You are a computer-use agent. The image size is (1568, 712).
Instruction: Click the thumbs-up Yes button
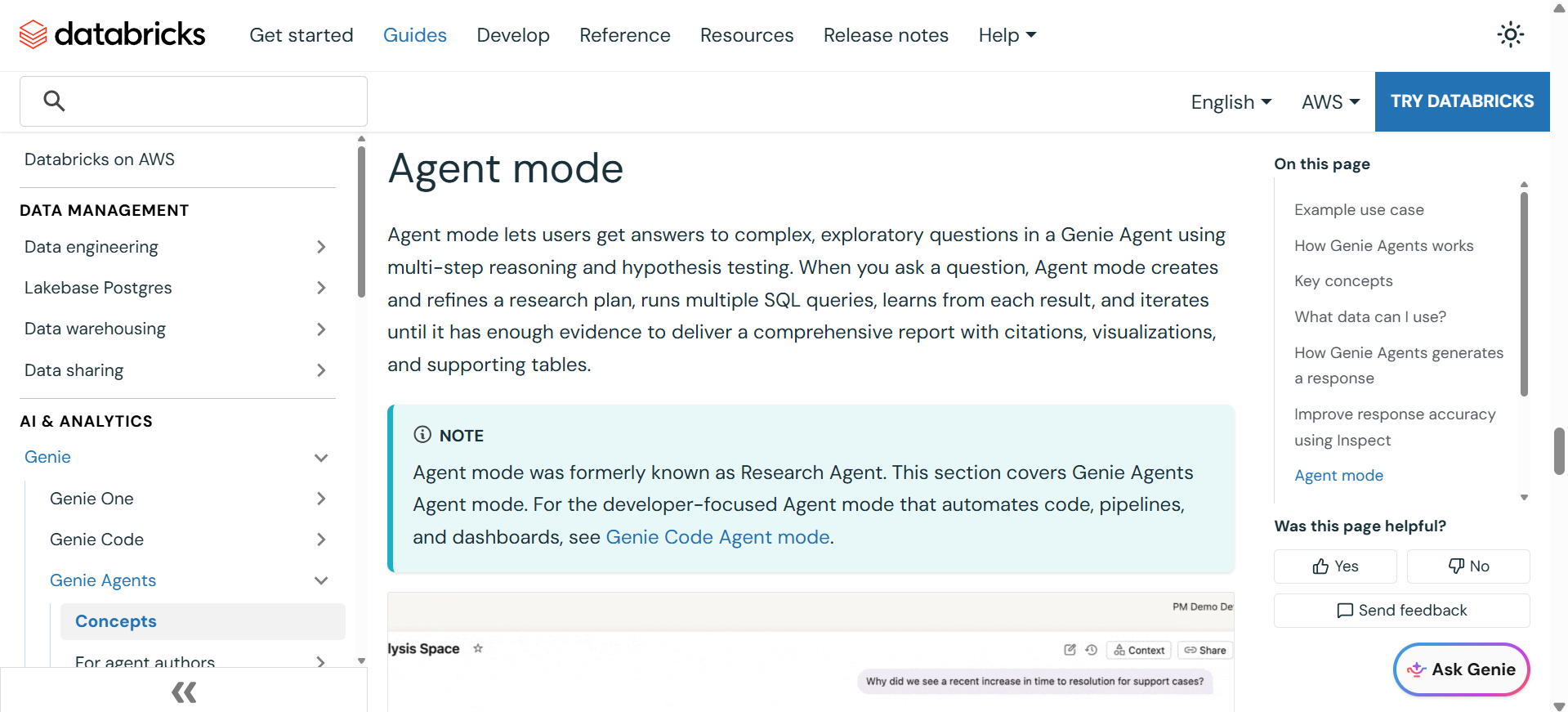tap(1335, 566)
